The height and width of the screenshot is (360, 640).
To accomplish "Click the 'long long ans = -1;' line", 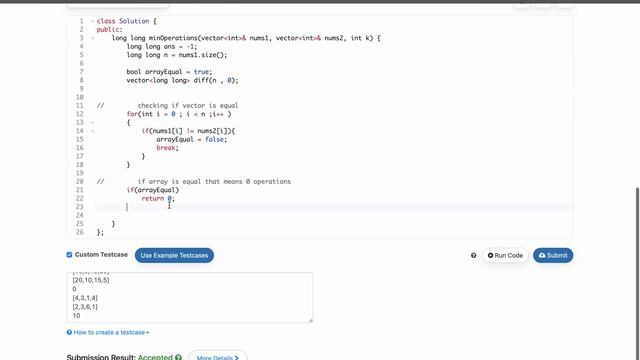I will [162, 47].
